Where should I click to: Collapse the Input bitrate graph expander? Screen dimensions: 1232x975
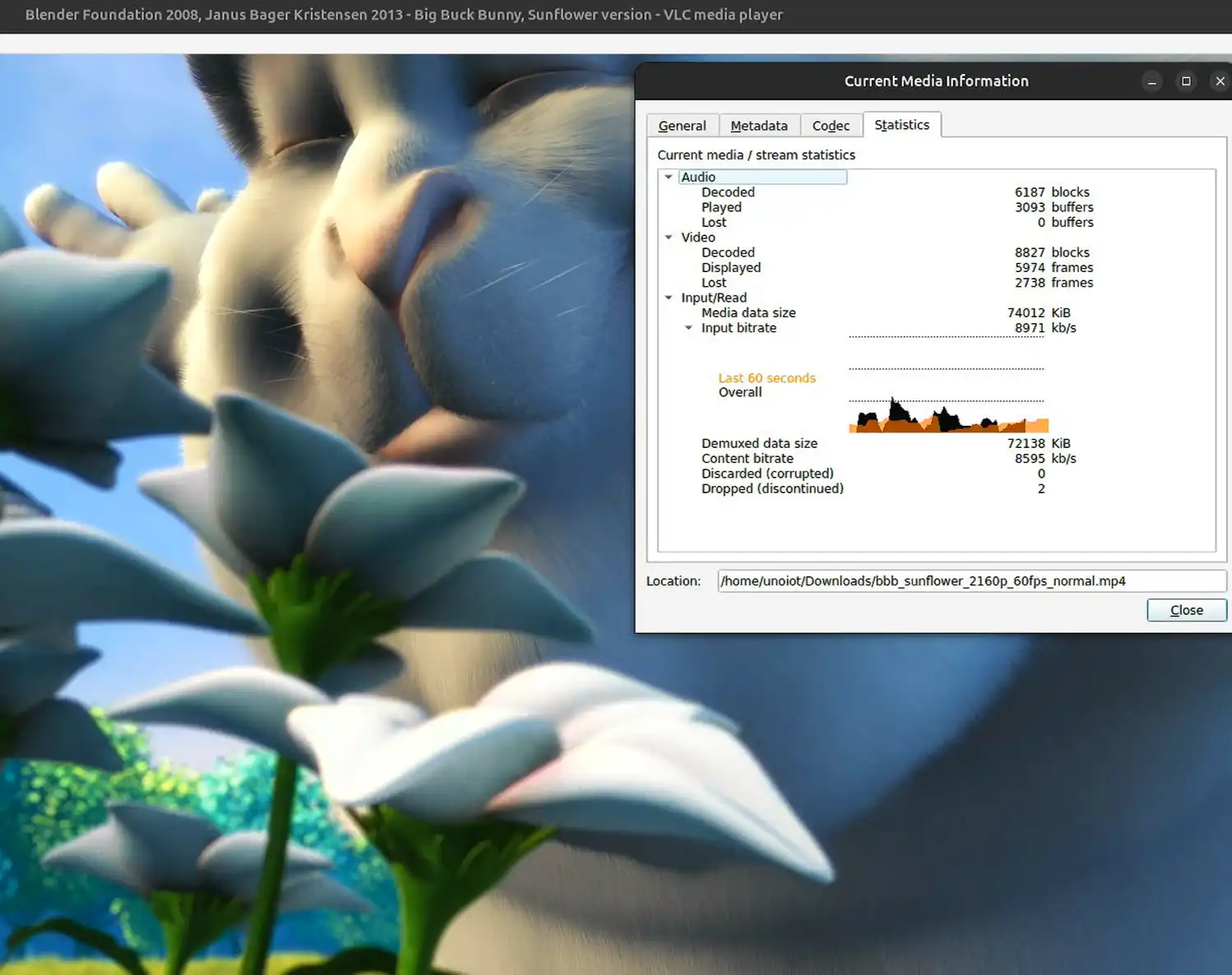pos(688,327)
